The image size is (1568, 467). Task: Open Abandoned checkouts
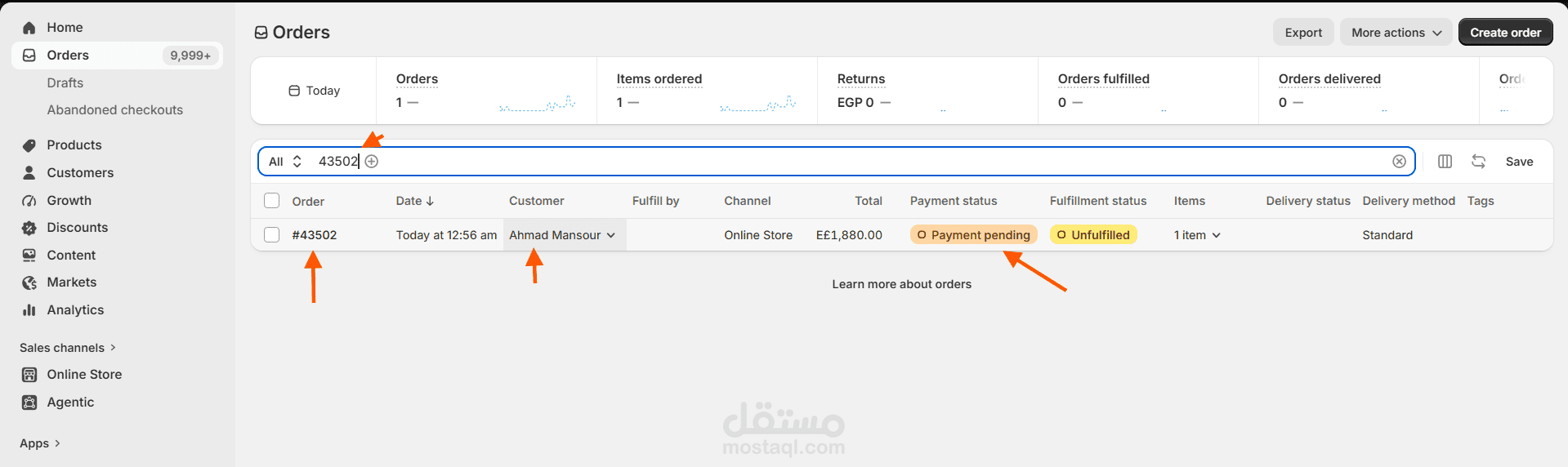[117, 110]
